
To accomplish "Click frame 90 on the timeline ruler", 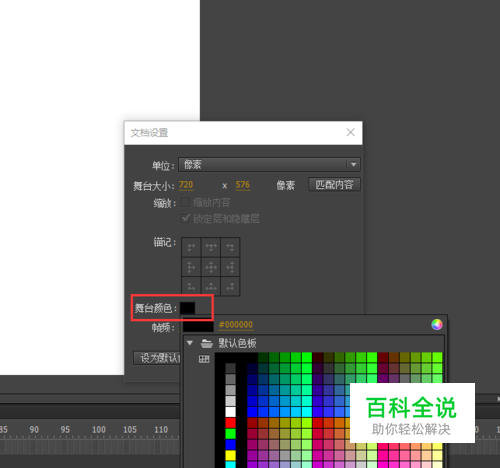I will click(x=34, y=429).
